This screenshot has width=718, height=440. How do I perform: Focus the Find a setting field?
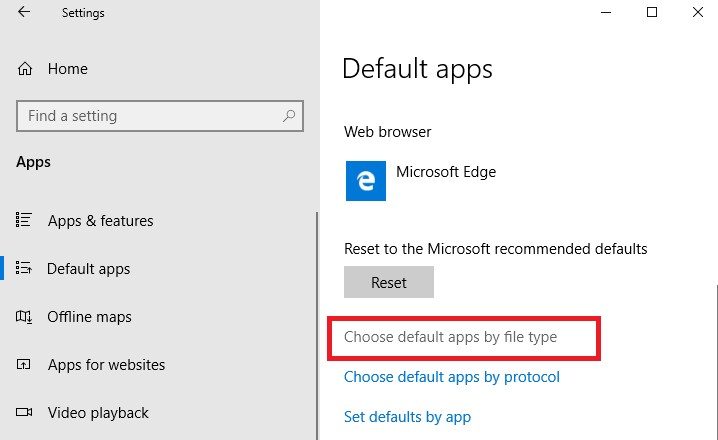pos(160,116)
